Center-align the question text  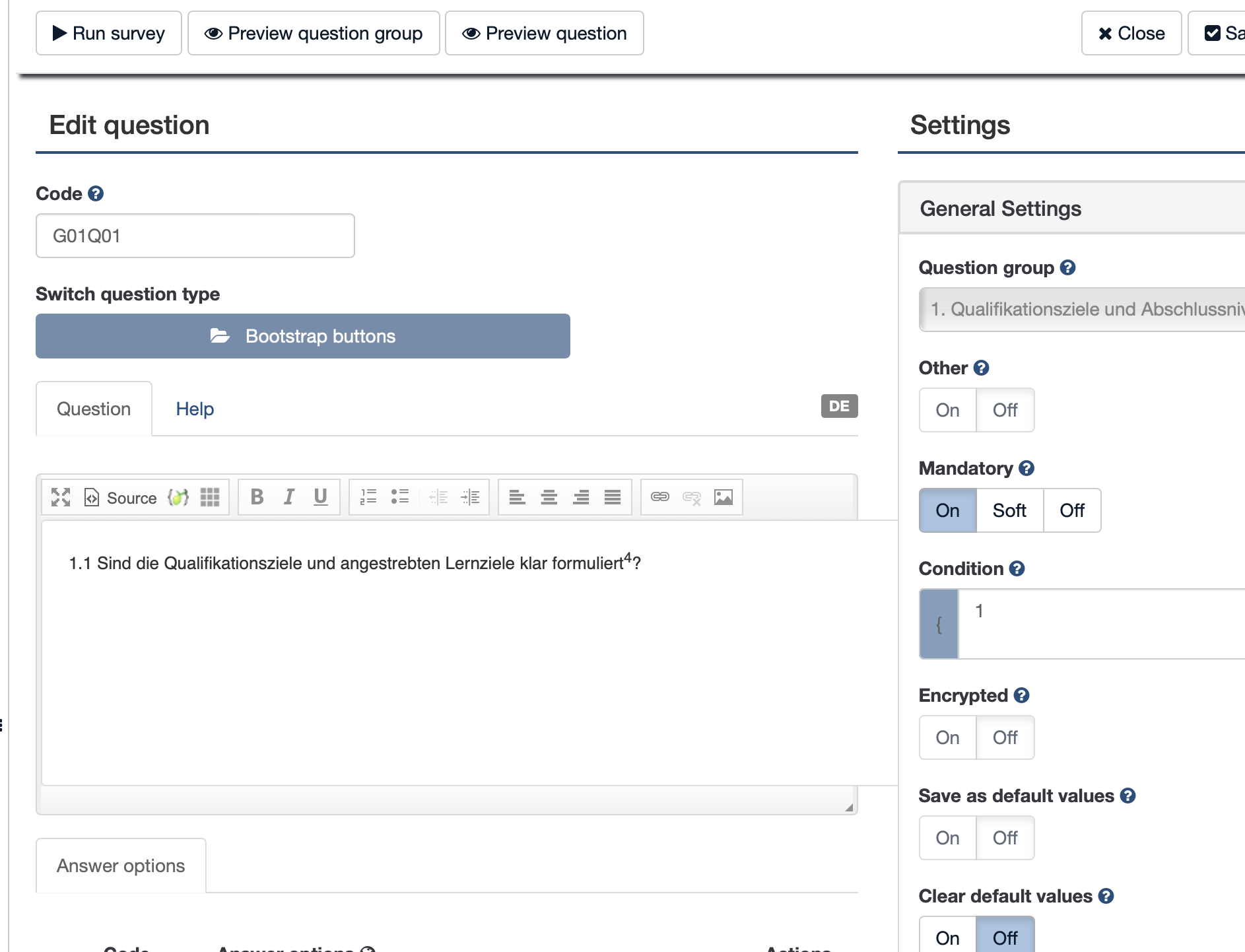pos(549,497)
